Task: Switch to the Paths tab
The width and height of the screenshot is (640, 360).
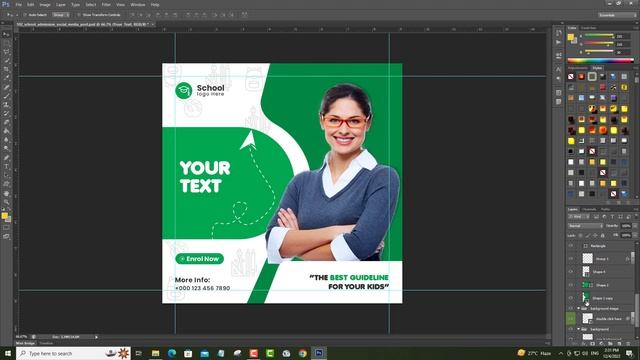Action: 605,209
